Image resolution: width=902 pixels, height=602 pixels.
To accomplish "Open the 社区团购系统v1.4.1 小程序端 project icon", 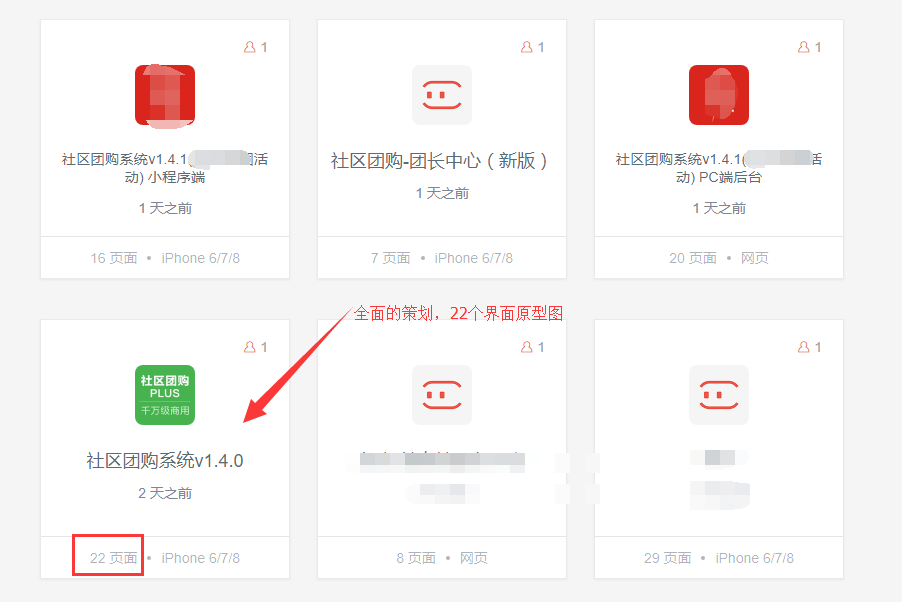I will pos(165,96).
